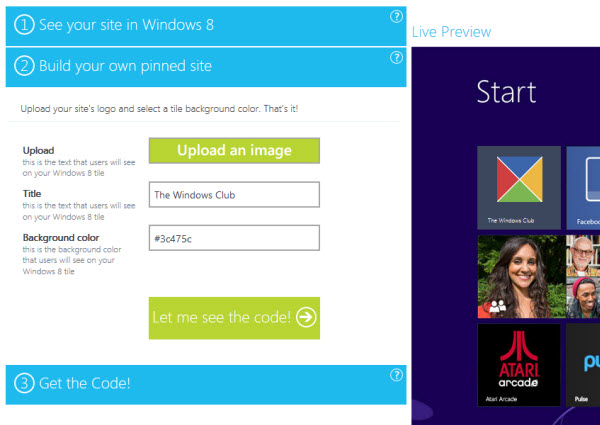Open the Atari Arcade tile
This screenshot has width=600, height=425.
pyautogui.click(x=519, y=365)
